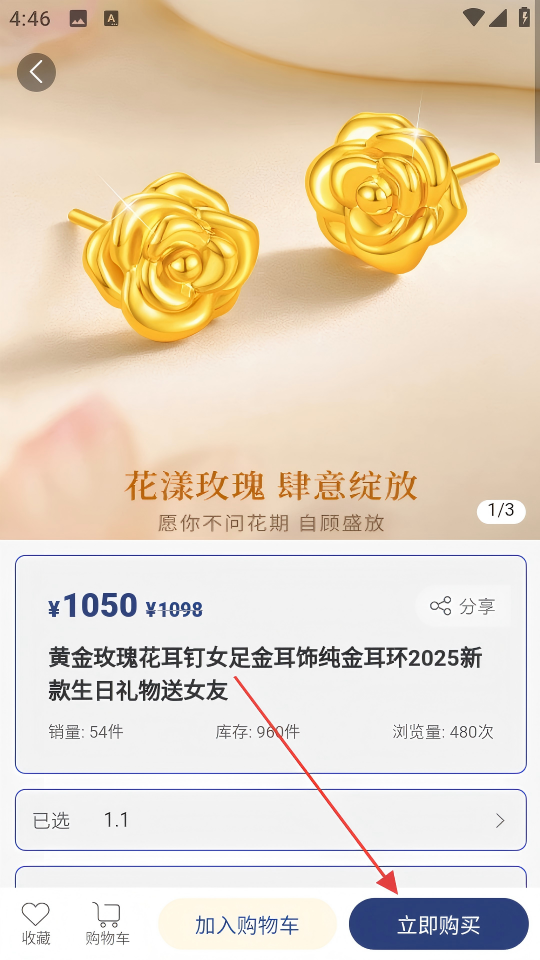Viewport: 540px width, 960px height.
Task: Tap the 收藏 label
Action: pyautogui.click(x=36, y=938)
